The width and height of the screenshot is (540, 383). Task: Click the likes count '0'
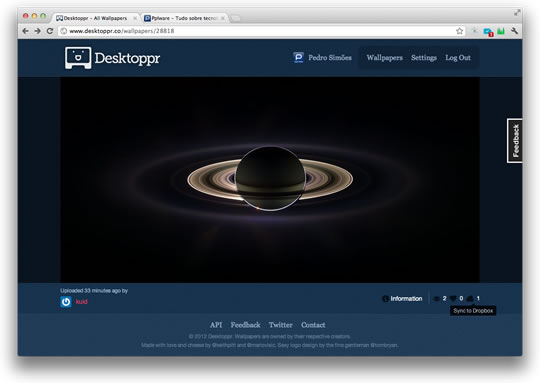point(461,299)
